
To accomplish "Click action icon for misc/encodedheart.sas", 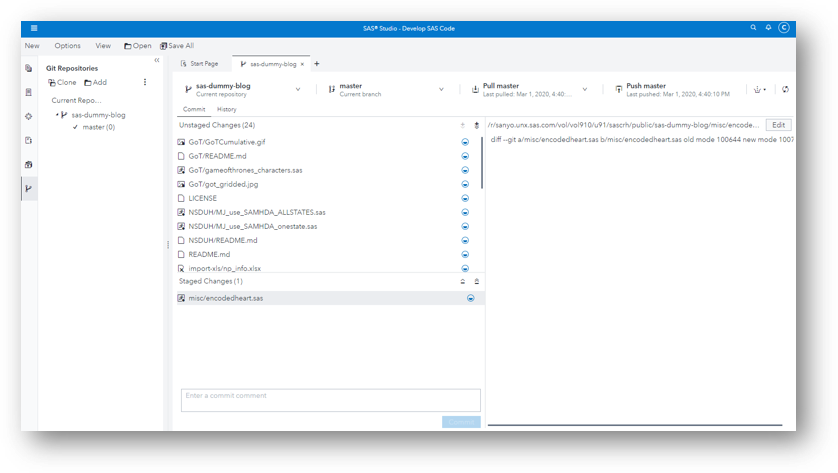I will (x=470, y=298).
